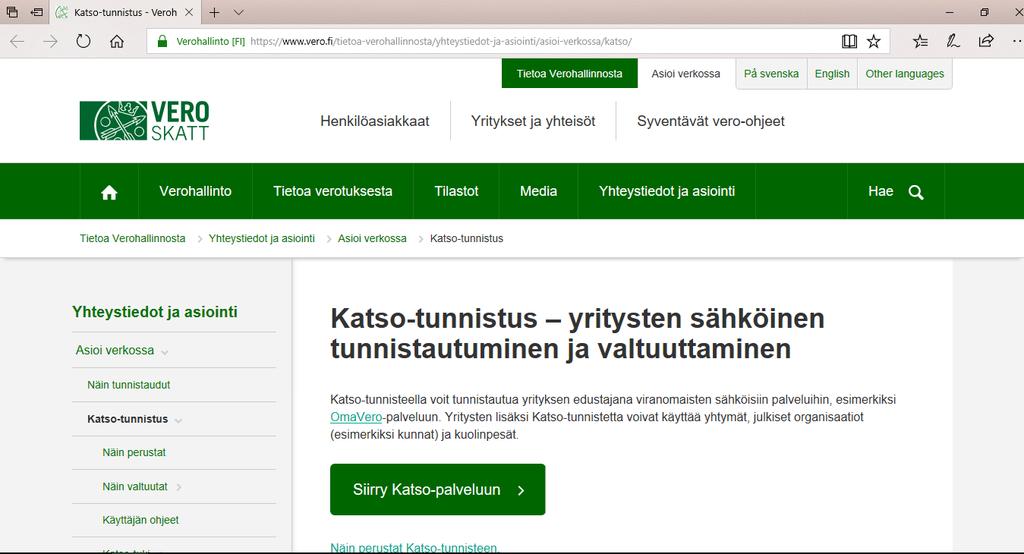Select Asioi verkossa top tab

pos(686,74)
